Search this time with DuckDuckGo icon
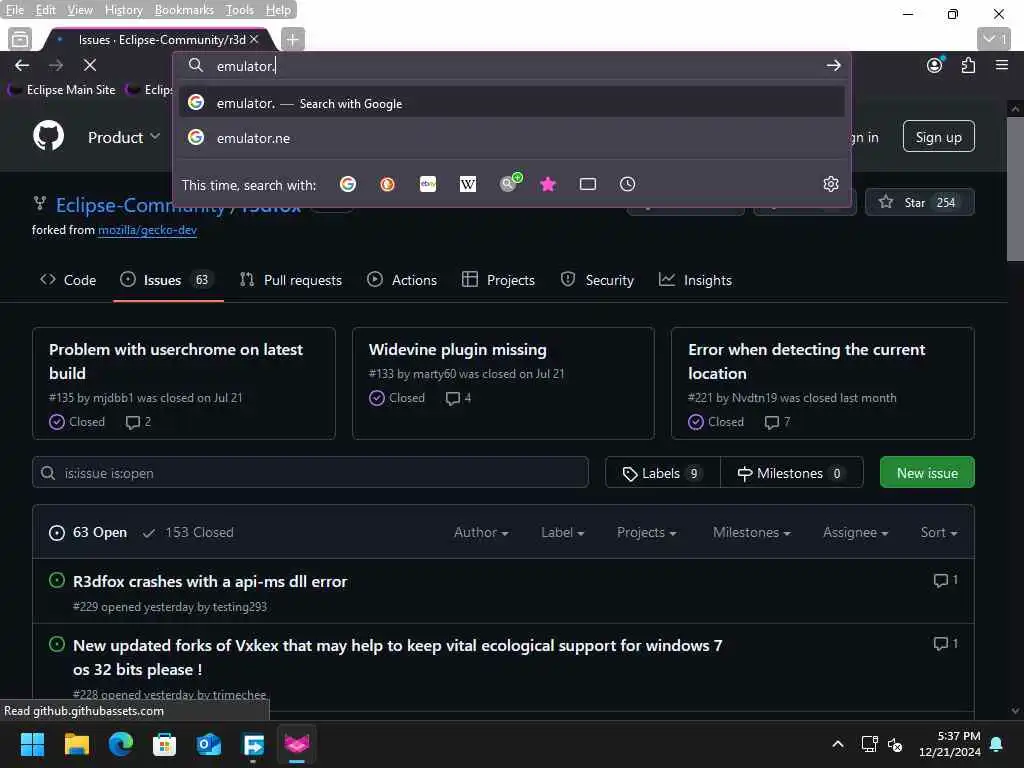 coord(387,184)
